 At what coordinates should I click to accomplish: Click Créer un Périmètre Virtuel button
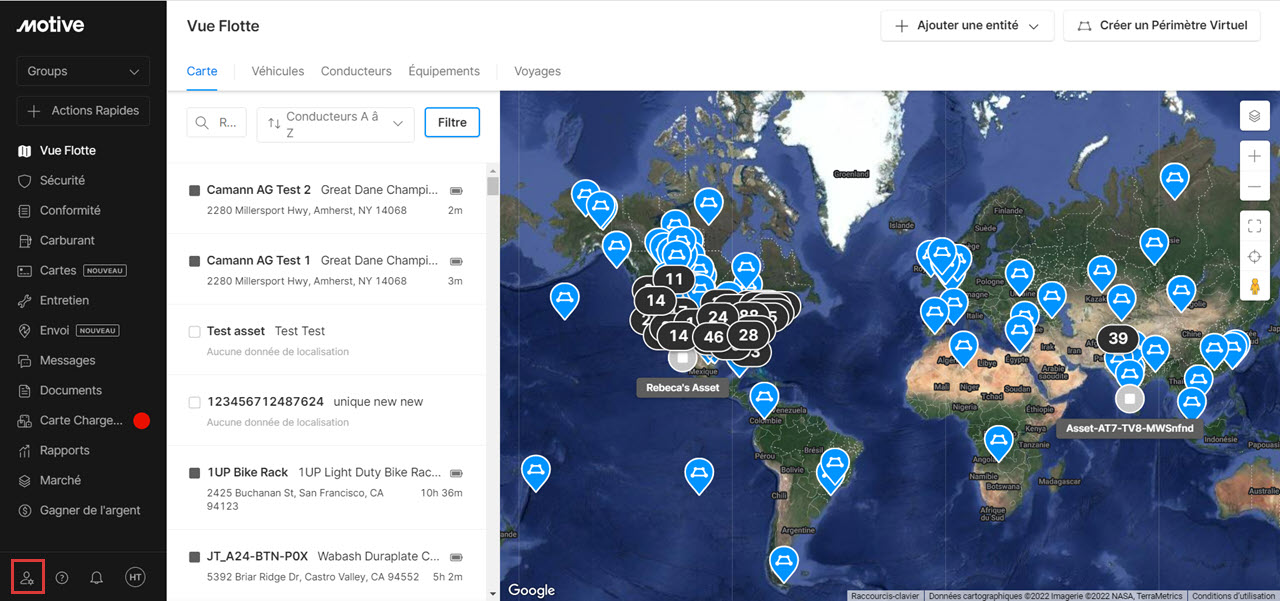tap(1161, 26)
